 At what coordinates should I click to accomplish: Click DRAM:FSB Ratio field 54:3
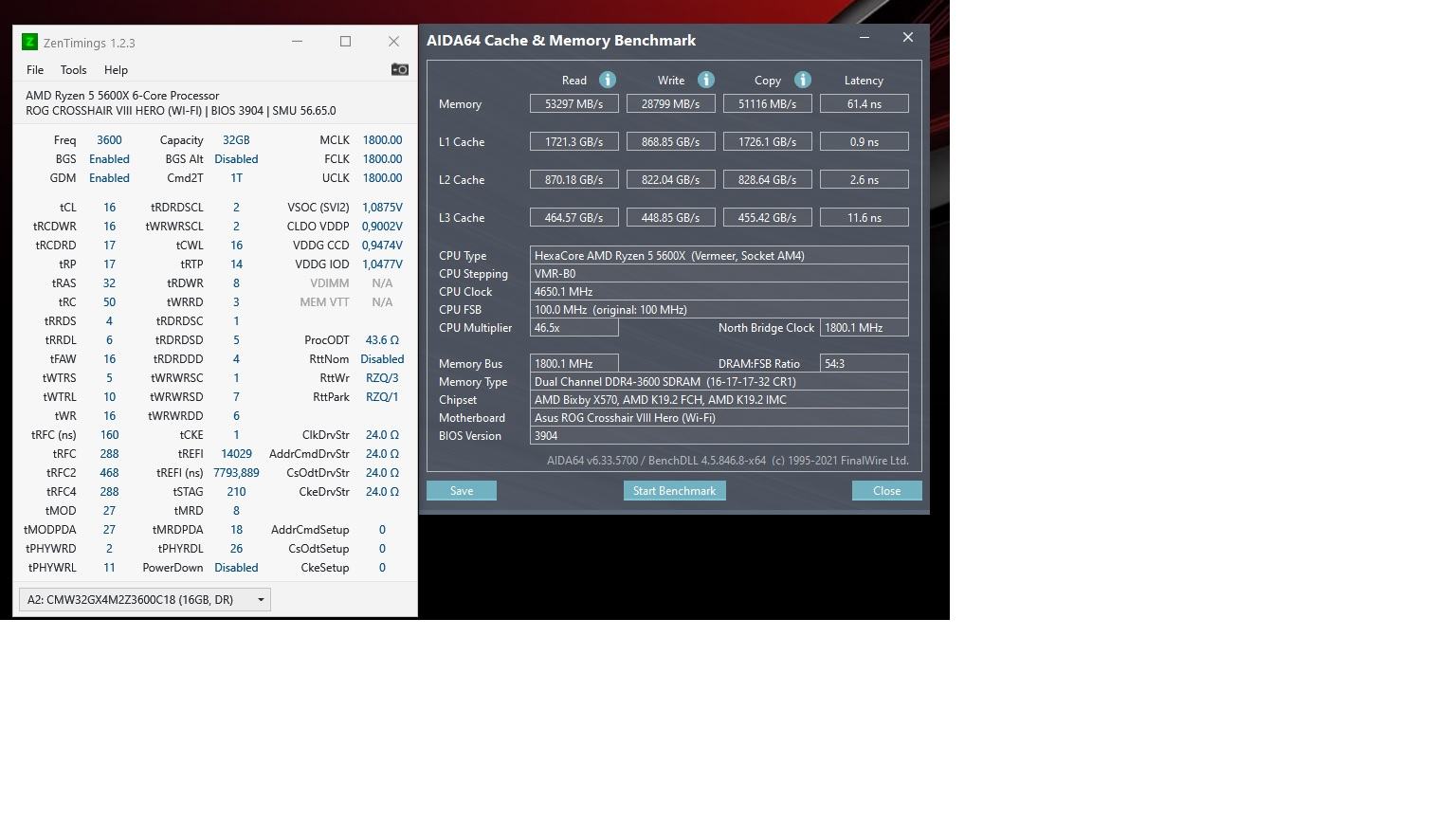tap(864, 363)
